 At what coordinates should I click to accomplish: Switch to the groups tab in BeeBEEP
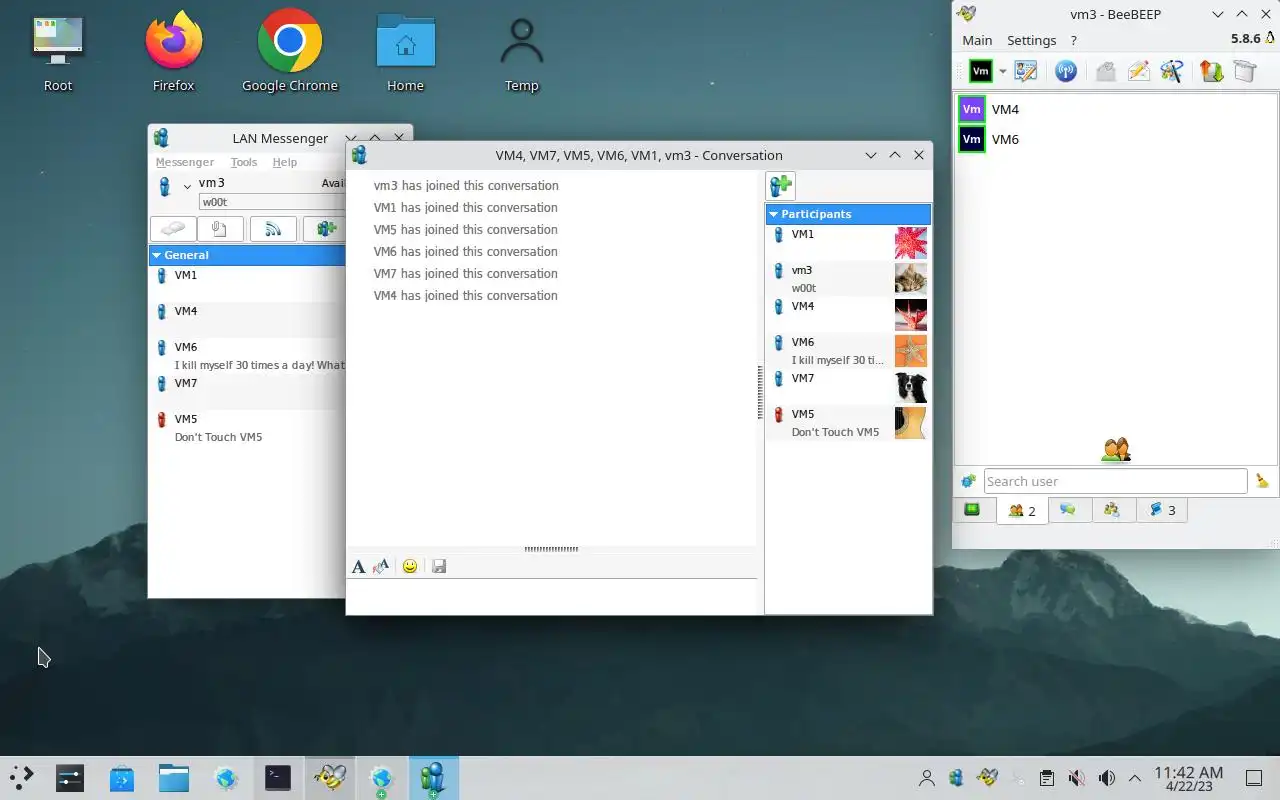(x=1112, y=510)
